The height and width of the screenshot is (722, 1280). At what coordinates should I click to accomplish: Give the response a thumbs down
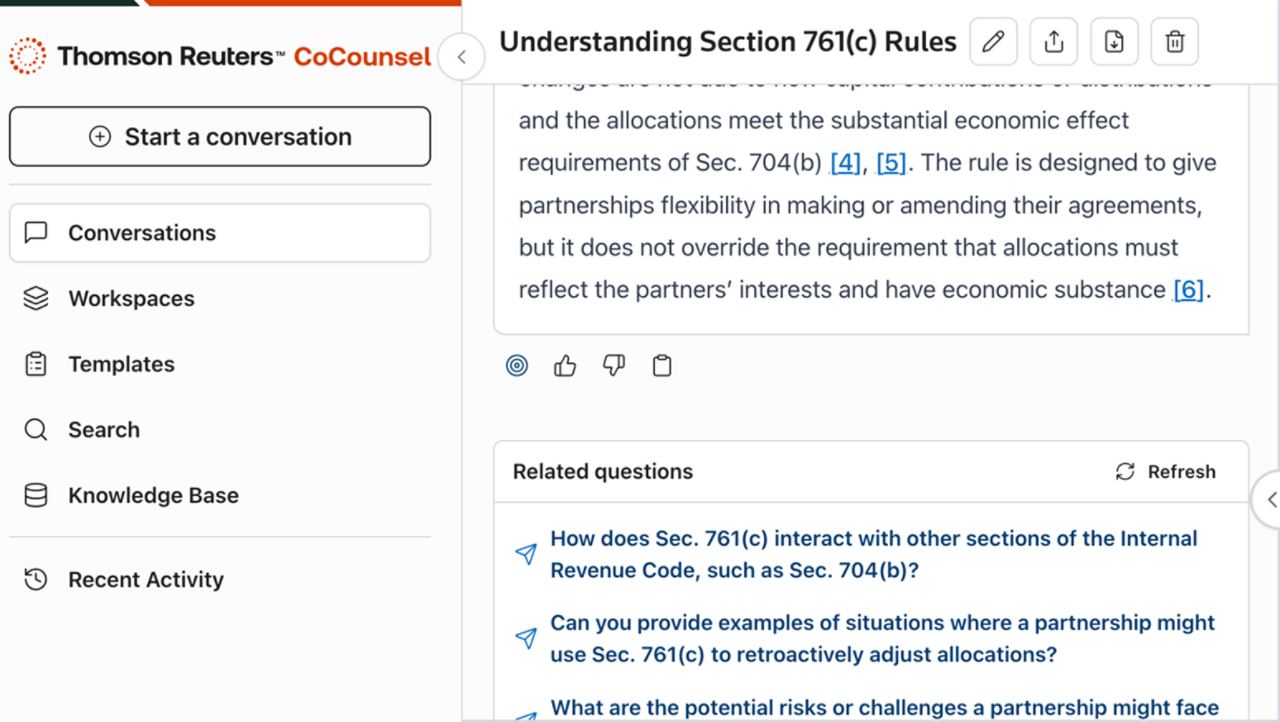point(613,366)
